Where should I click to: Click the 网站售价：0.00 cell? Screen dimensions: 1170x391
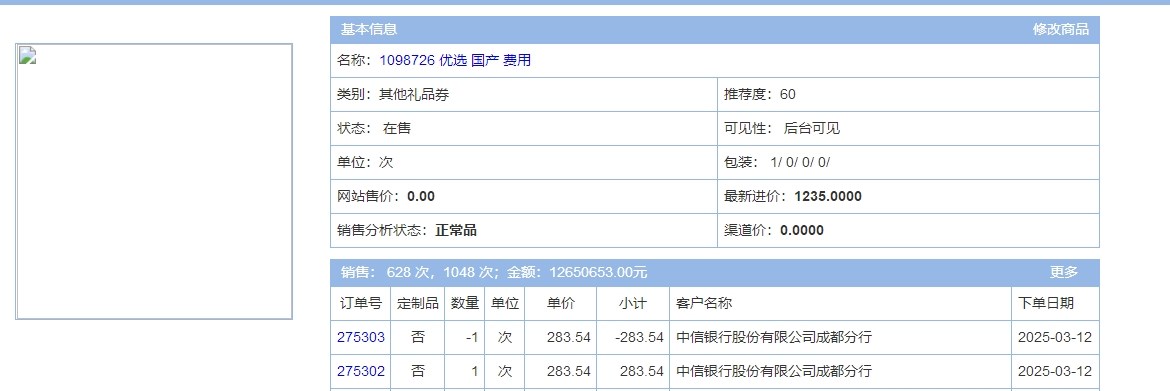point(523,196)
